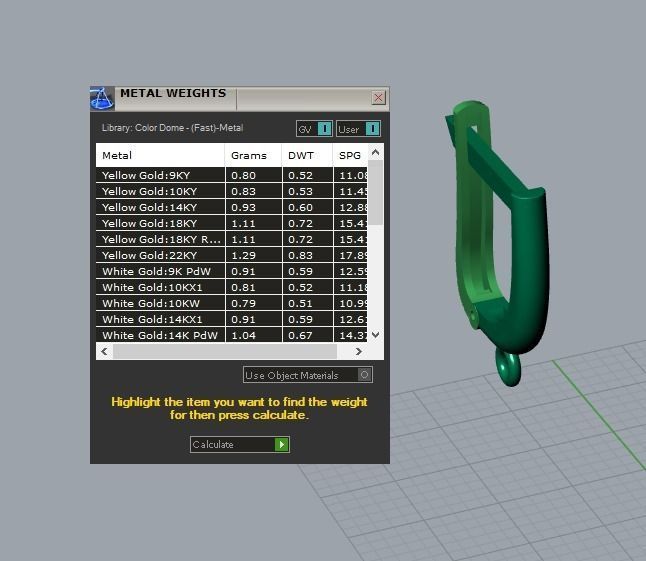This screenshot has width=646, height=561.
Task: Click the 0.80 grams value
Action: 243,175
